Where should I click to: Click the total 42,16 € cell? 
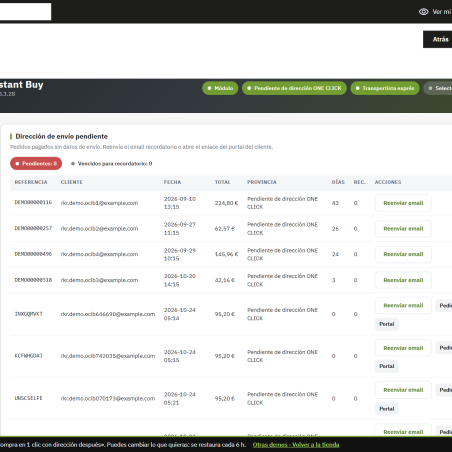[225, 280]
